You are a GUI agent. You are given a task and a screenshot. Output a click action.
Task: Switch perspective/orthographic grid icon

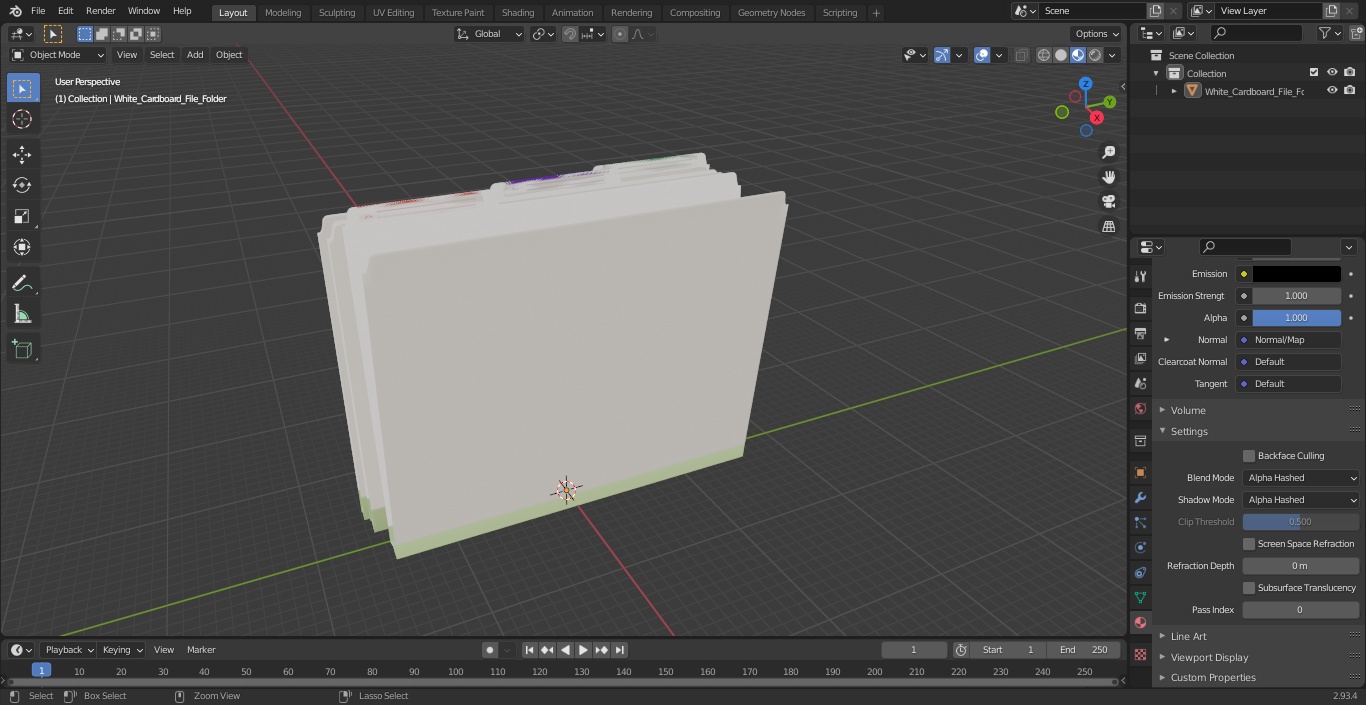pyautogui.click(x=1108, y=226)
